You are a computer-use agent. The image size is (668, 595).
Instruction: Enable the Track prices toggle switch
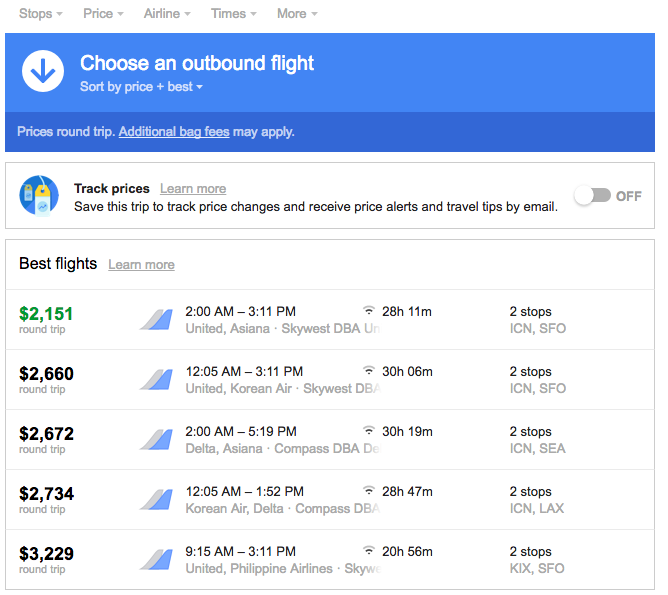coord(591,196)
